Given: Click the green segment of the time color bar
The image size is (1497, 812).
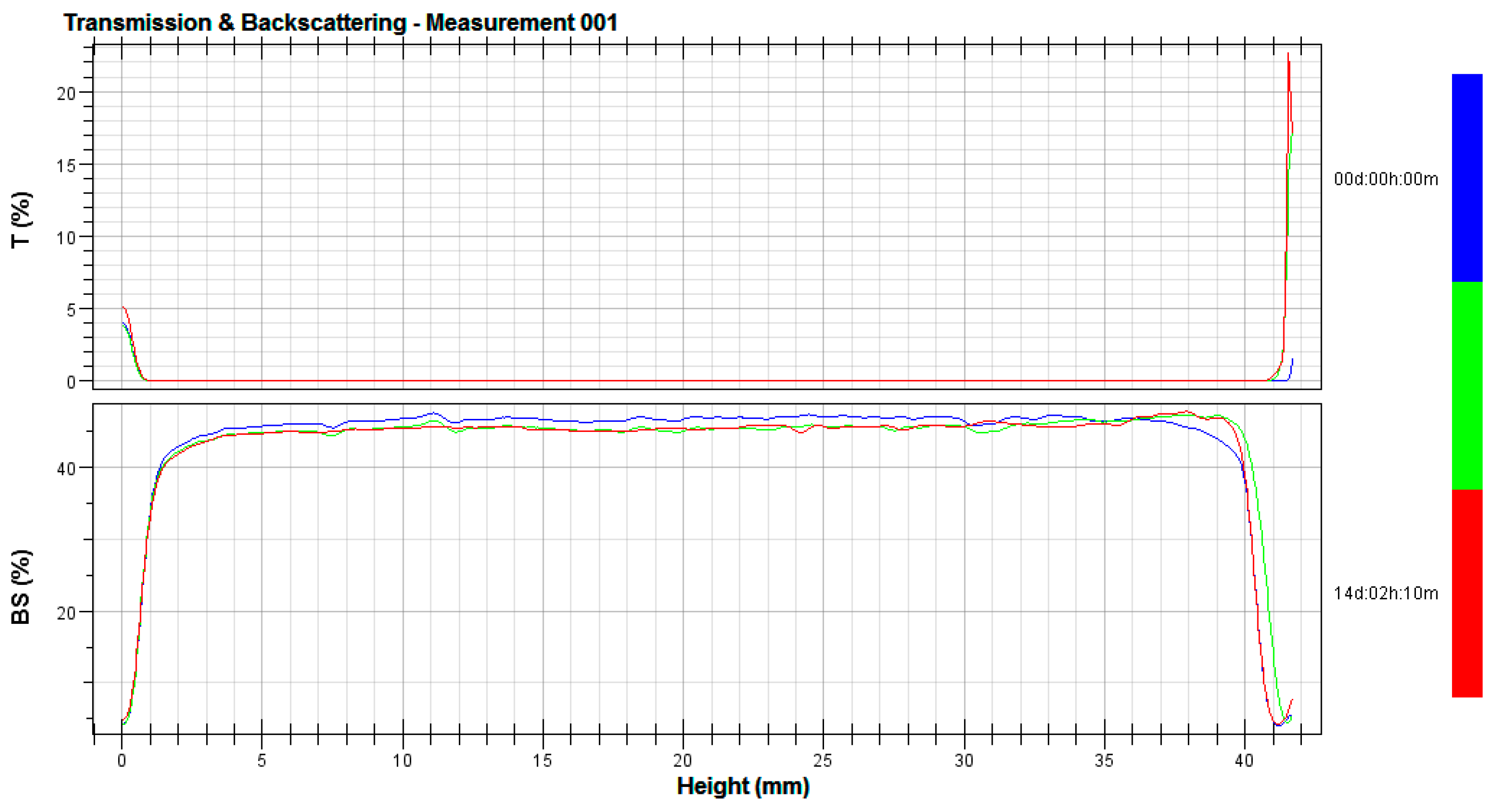Looking at the screenshot, I should [x=1467, y=385].
